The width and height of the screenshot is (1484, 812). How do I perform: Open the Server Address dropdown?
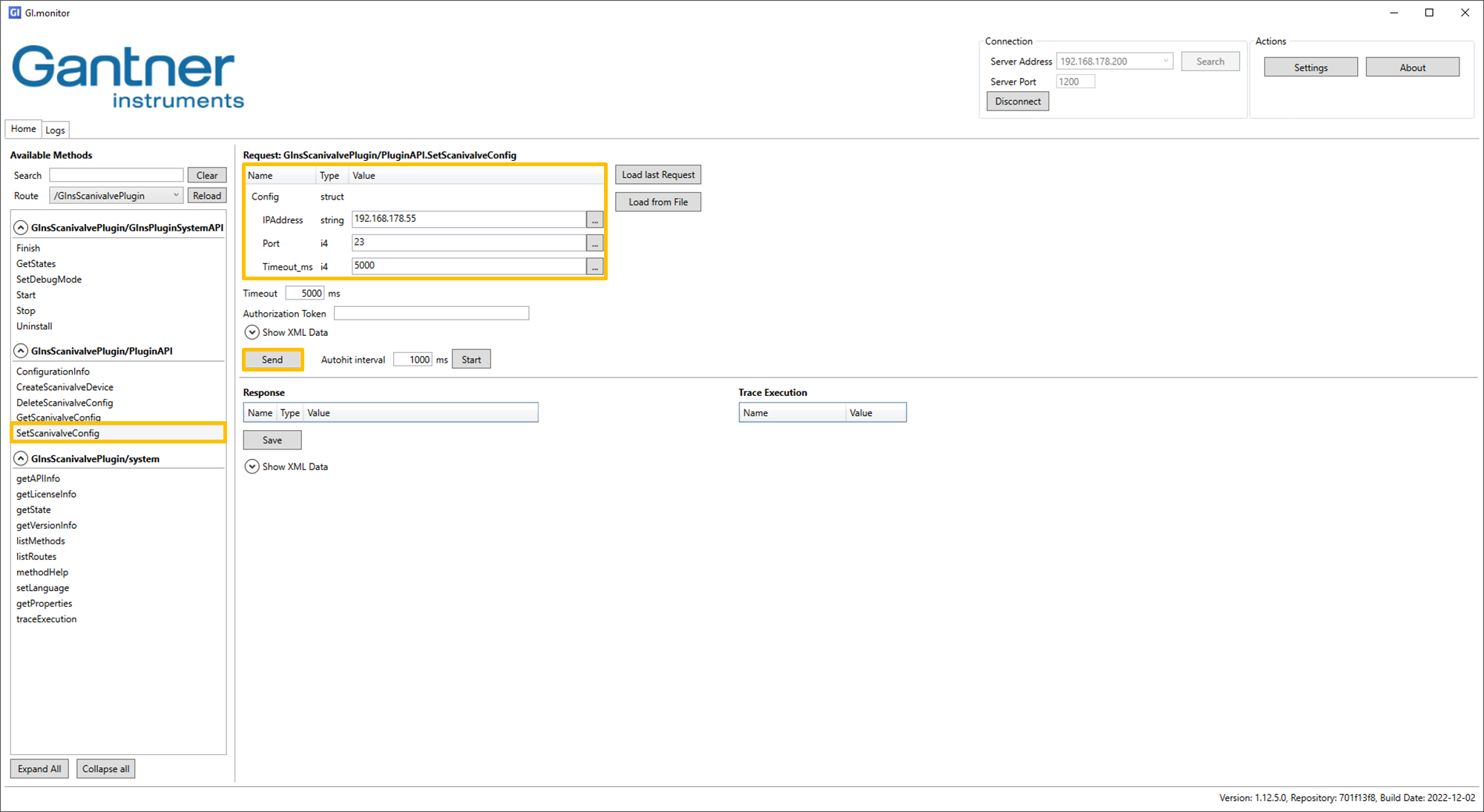click(x=1166, y=61)
